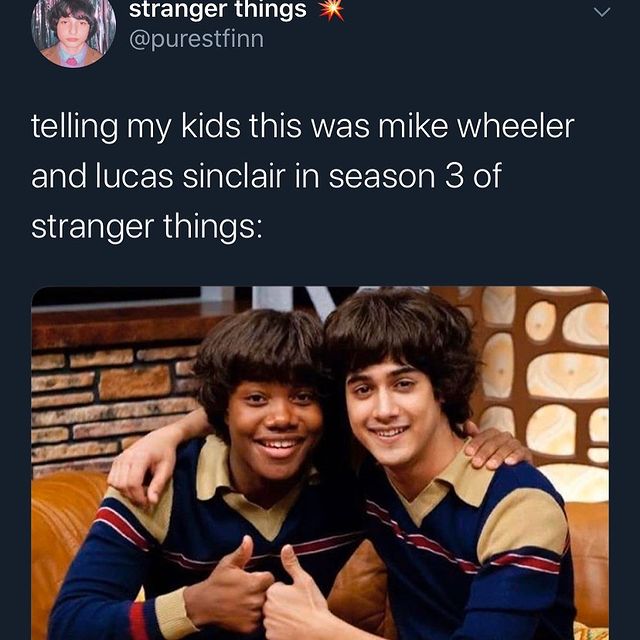This screenshot has height=640, width=640.
Task: Select the words 'mike wheeler' in the tweet
Action: click(x=476, y=126)
